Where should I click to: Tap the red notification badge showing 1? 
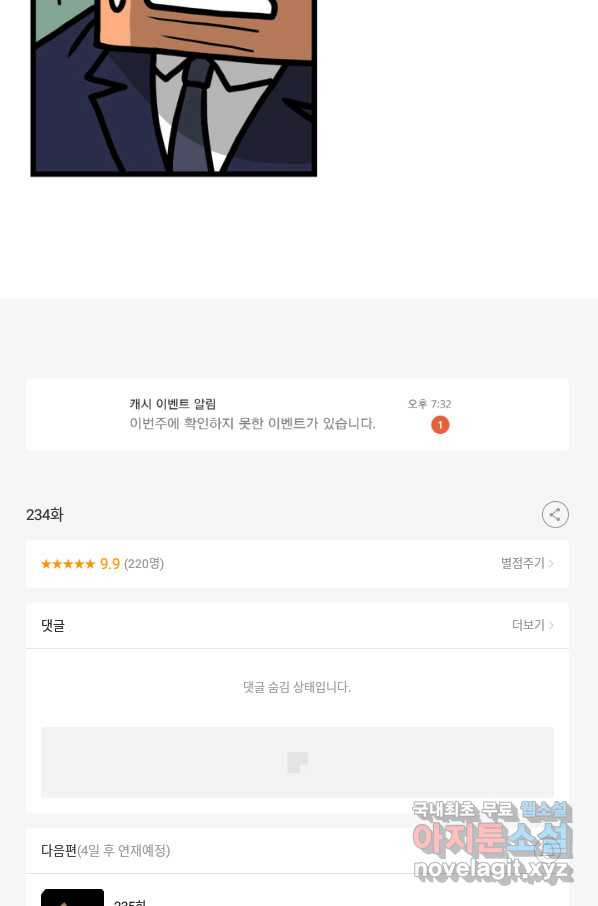(440, 425)
